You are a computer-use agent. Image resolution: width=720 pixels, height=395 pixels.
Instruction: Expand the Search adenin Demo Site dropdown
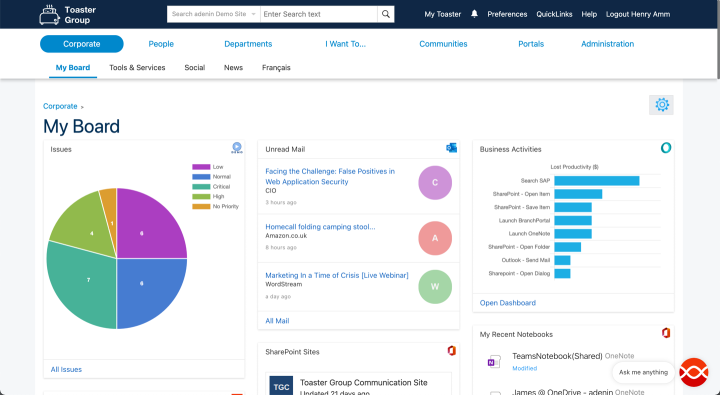click(x=214, y=14)
